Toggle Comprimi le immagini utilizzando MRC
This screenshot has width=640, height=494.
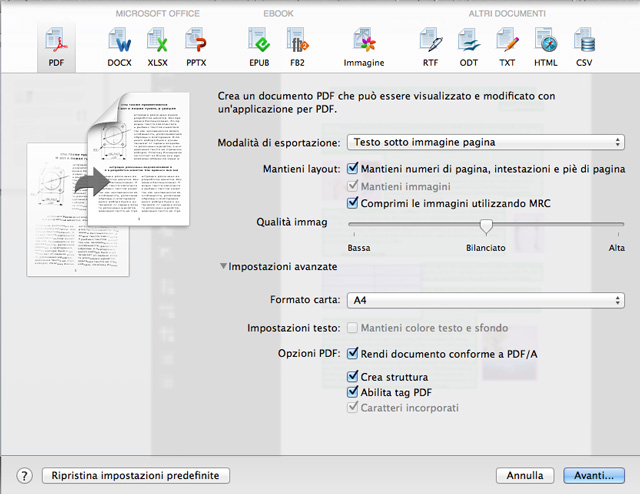click(353, 203)
